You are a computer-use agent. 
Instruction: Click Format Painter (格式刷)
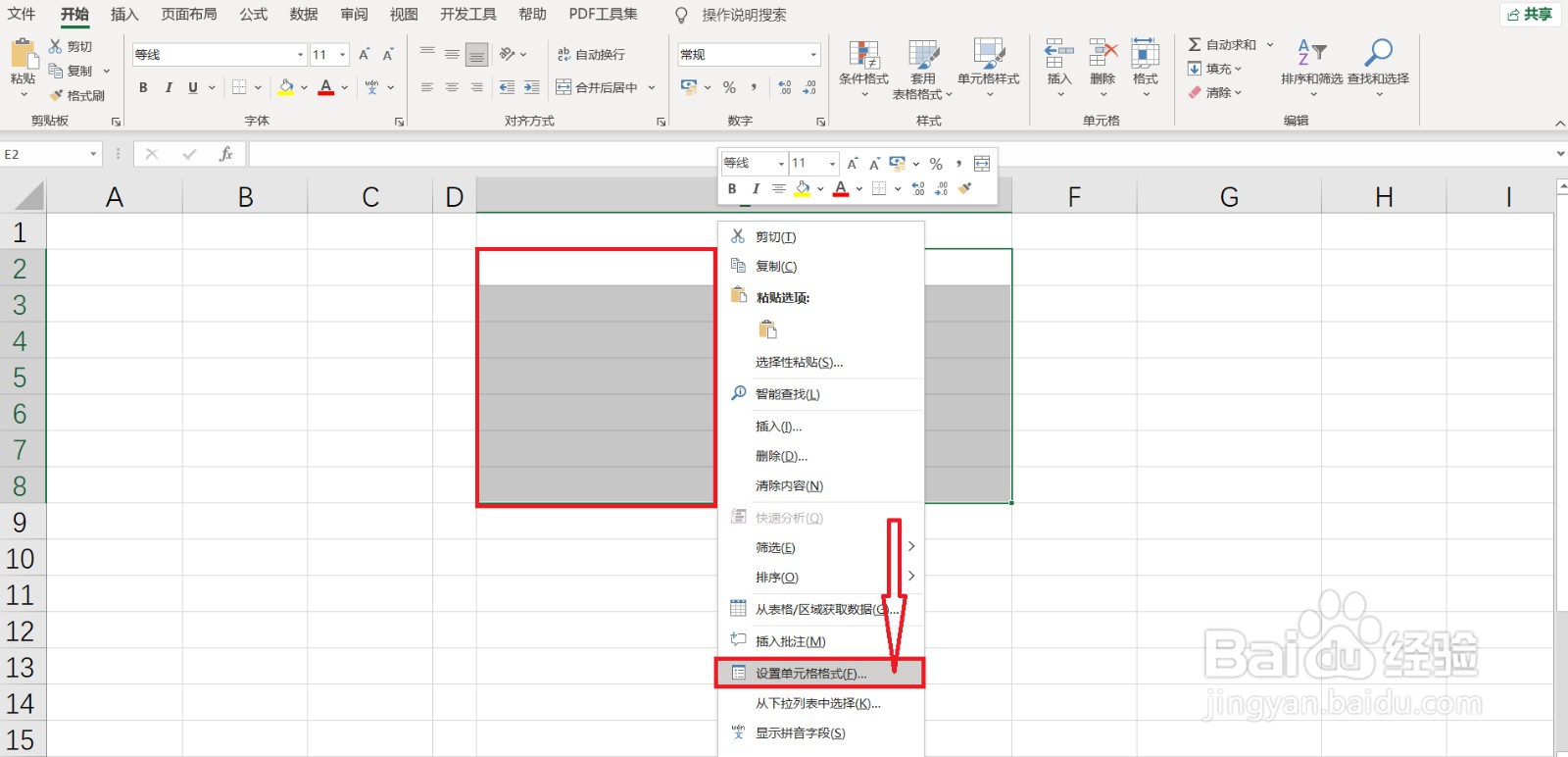[x=76, y=95]
